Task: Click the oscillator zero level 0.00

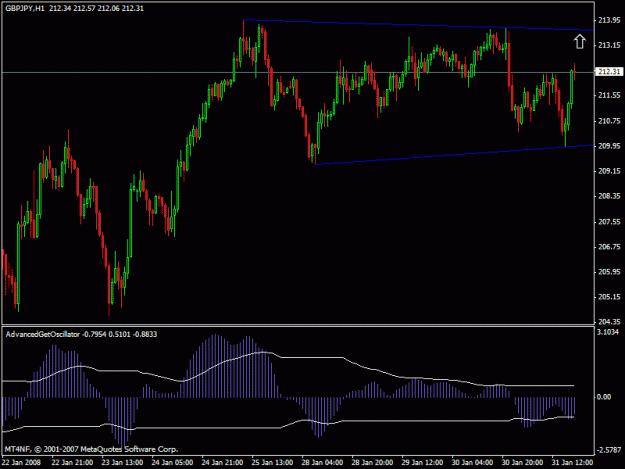Action: [603, 397]
